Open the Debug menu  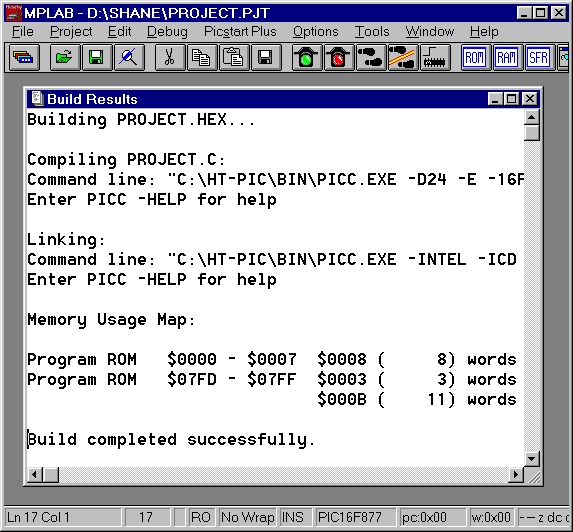pos(167,32)
